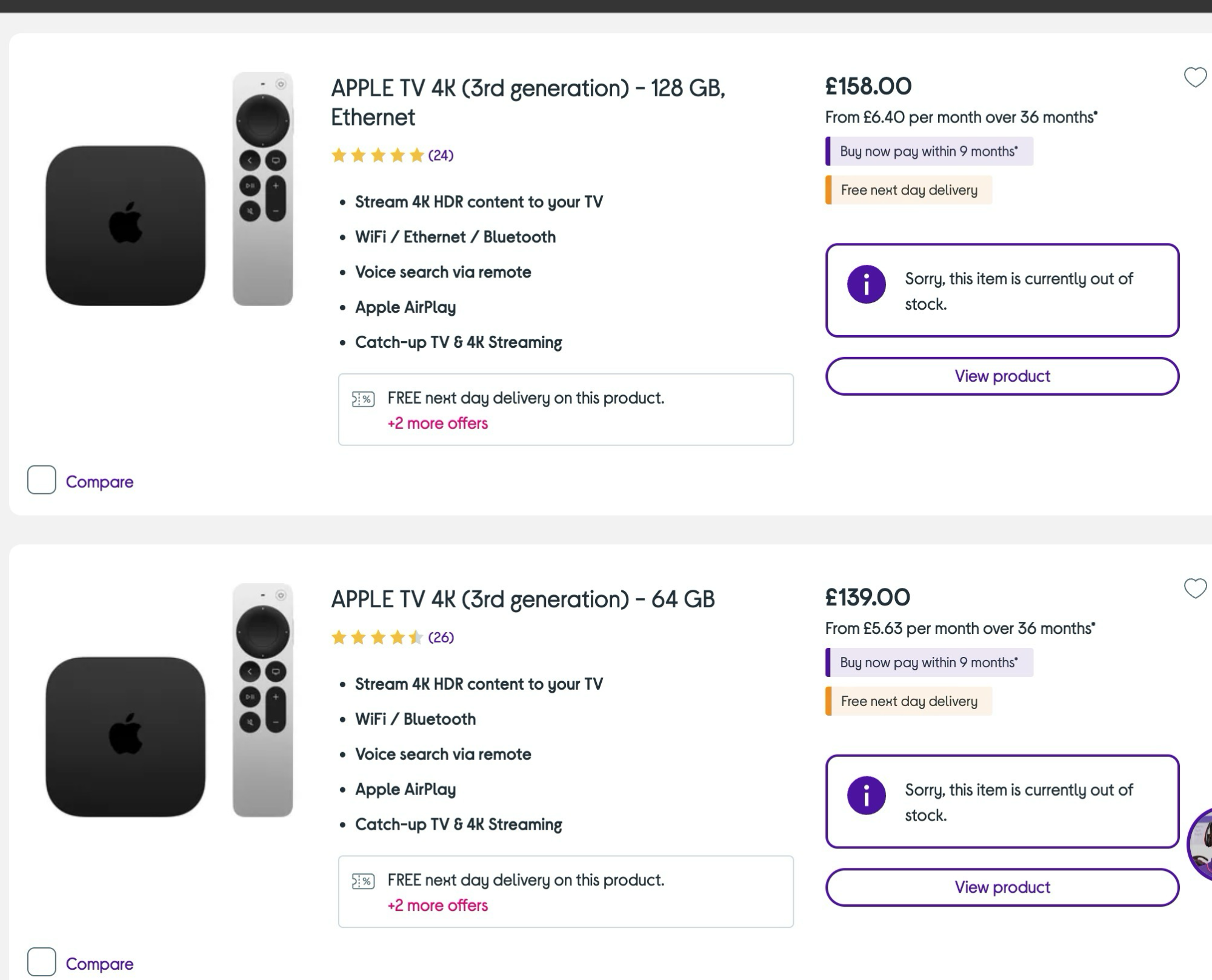
Task: Save 64 GB Apple TV to wishlist heart
Action: pos(1195,588)
